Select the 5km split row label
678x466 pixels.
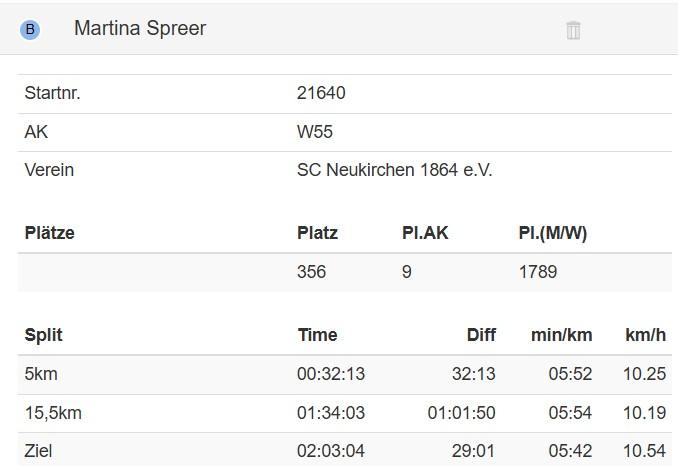41,374
